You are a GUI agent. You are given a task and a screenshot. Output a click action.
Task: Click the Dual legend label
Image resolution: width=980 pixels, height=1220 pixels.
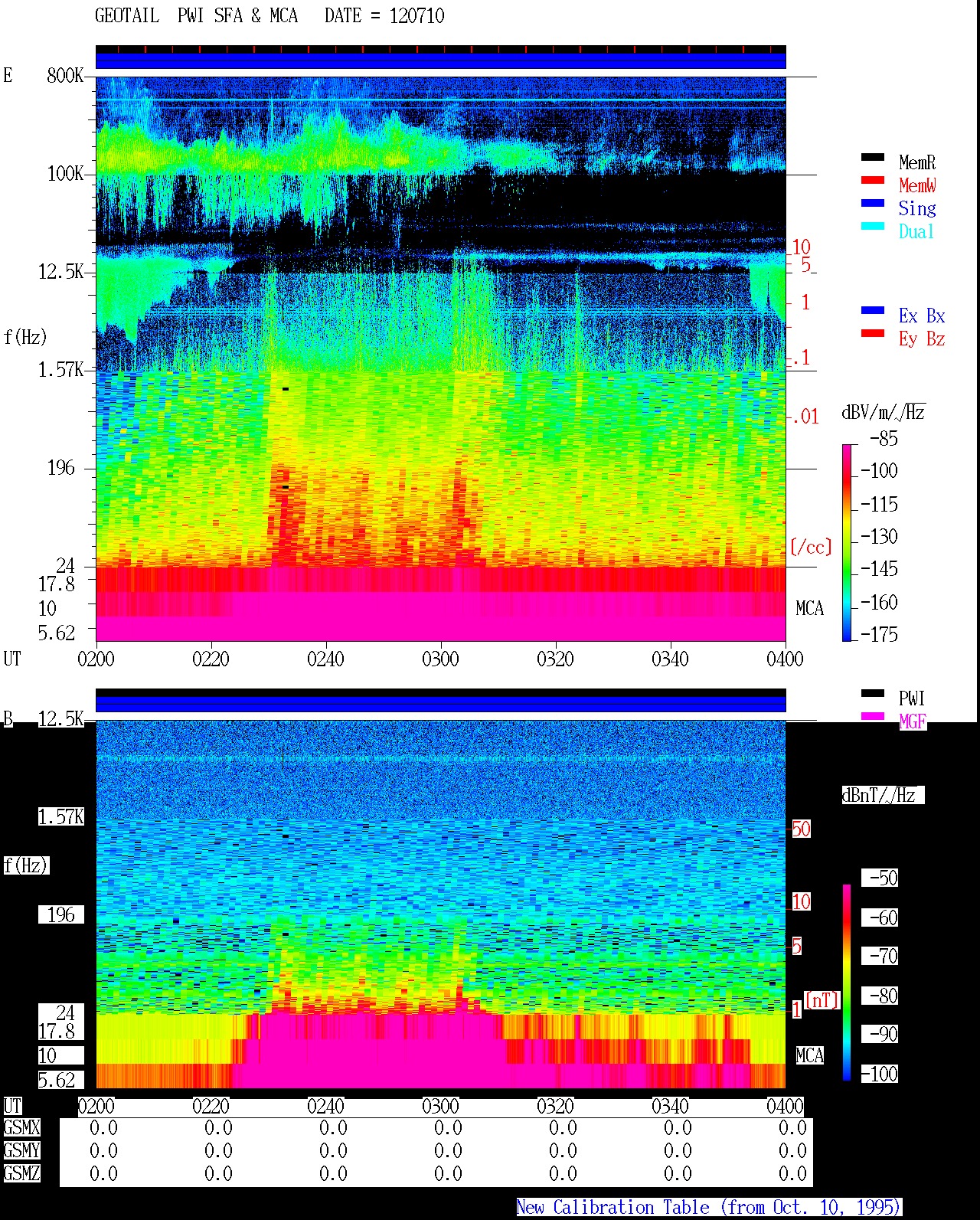pyautogui.click(x=917, y=231)
